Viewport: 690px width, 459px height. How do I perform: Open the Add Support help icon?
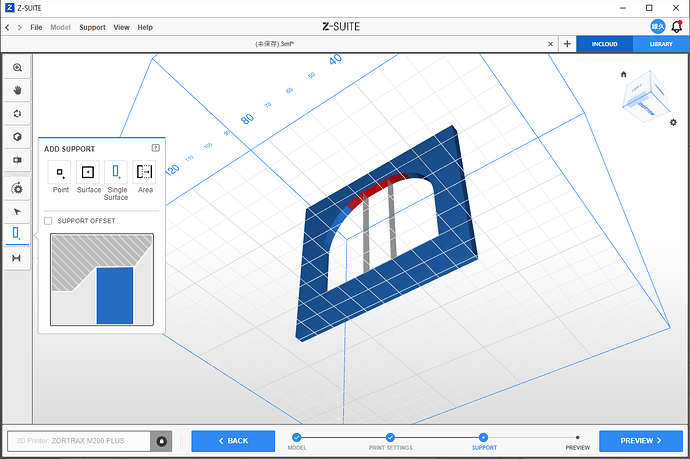(x=155, y=148)
